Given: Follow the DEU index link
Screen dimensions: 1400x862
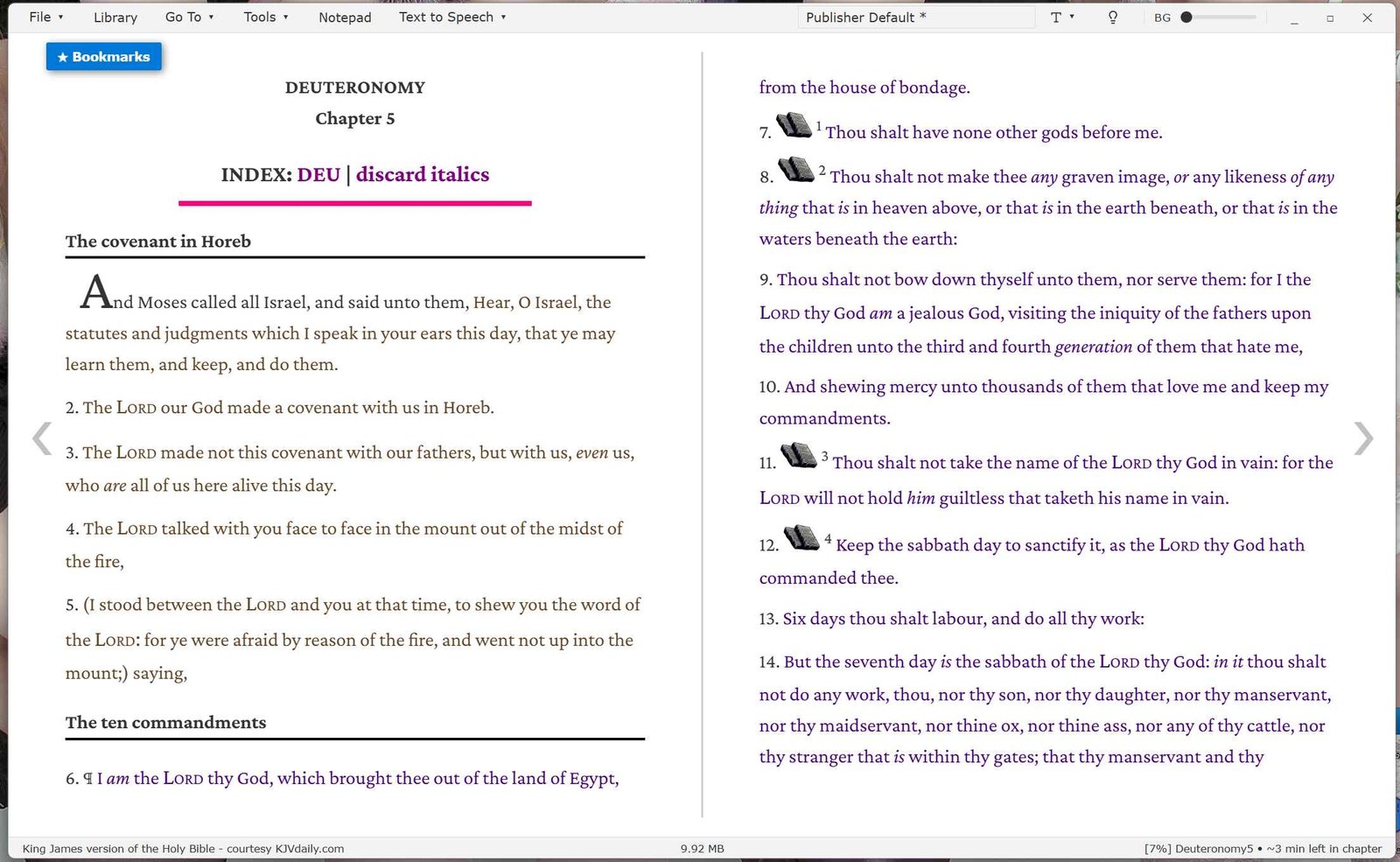Looking at the screenshot, I should 318,174.
